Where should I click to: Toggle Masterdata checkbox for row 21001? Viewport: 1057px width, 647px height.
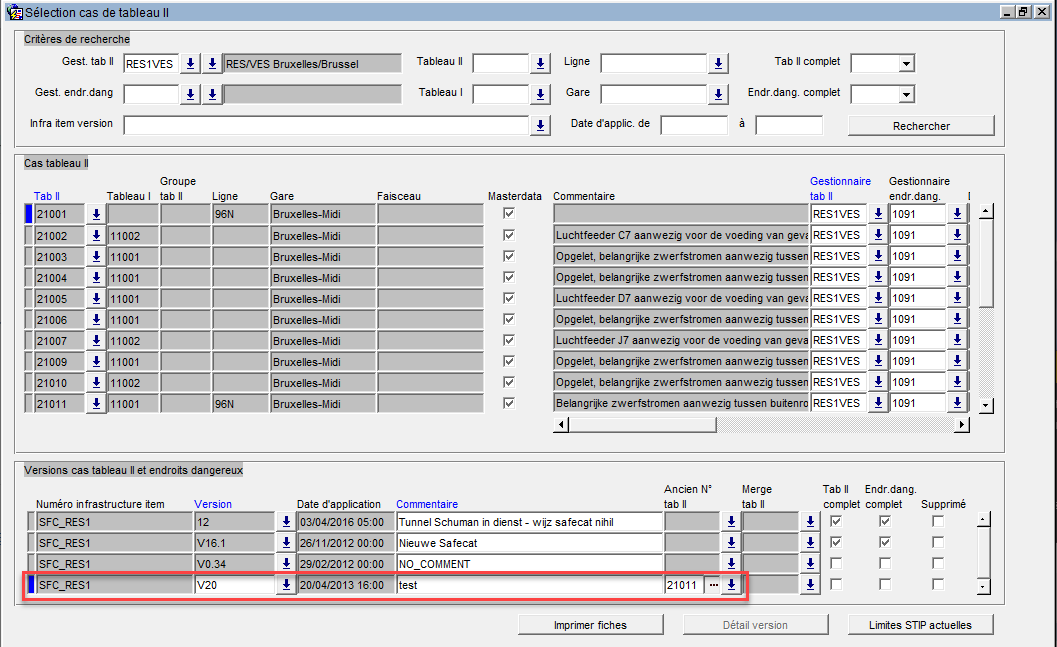(x=509, y=214)
